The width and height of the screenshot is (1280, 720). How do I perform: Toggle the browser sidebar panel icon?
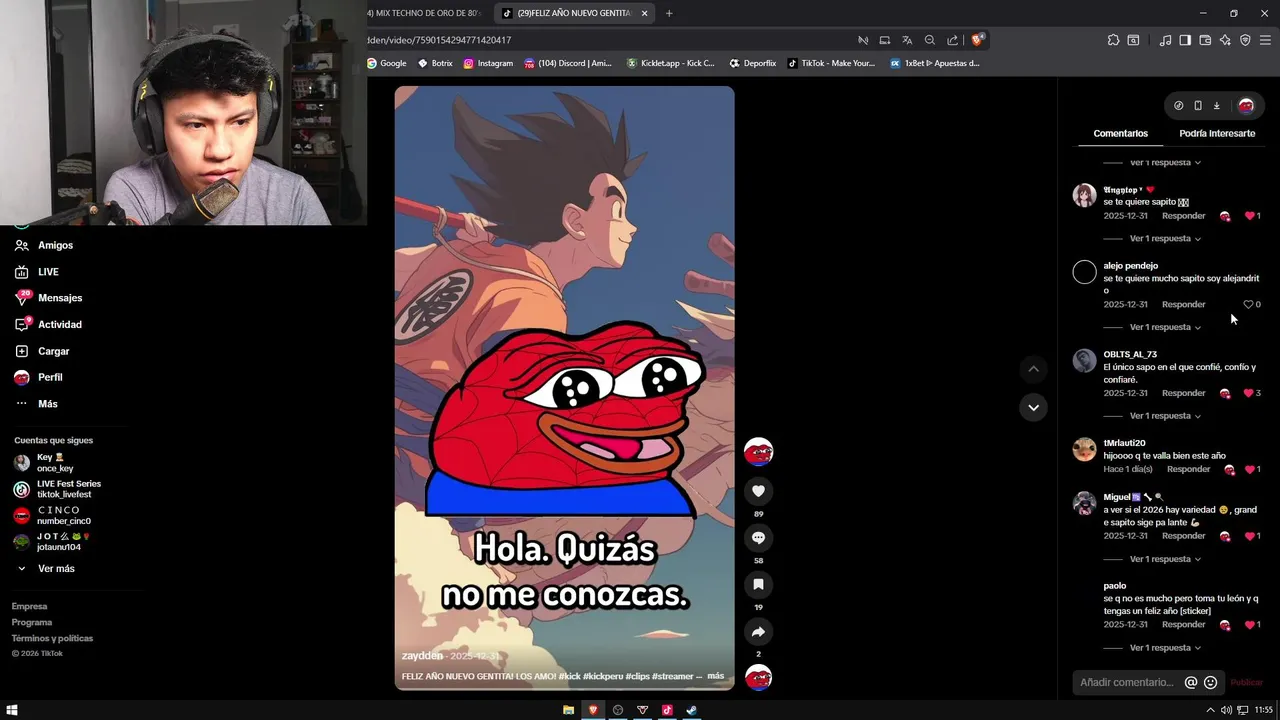point(1185,40)
